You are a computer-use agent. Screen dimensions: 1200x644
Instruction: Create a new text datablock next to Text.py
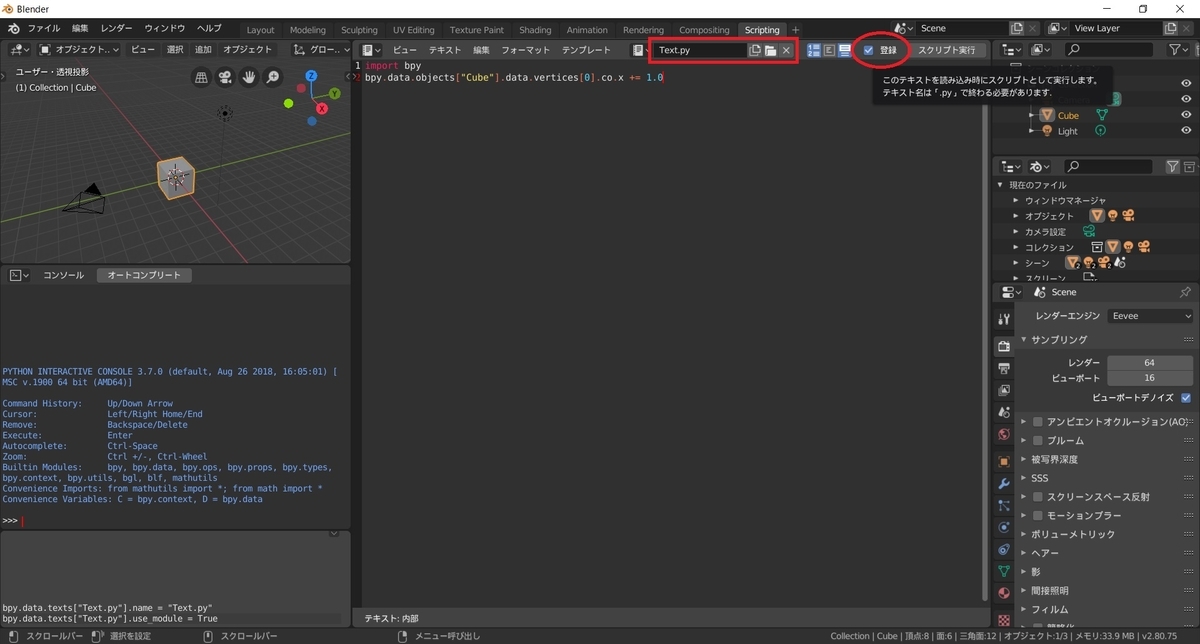coord(756,50)
